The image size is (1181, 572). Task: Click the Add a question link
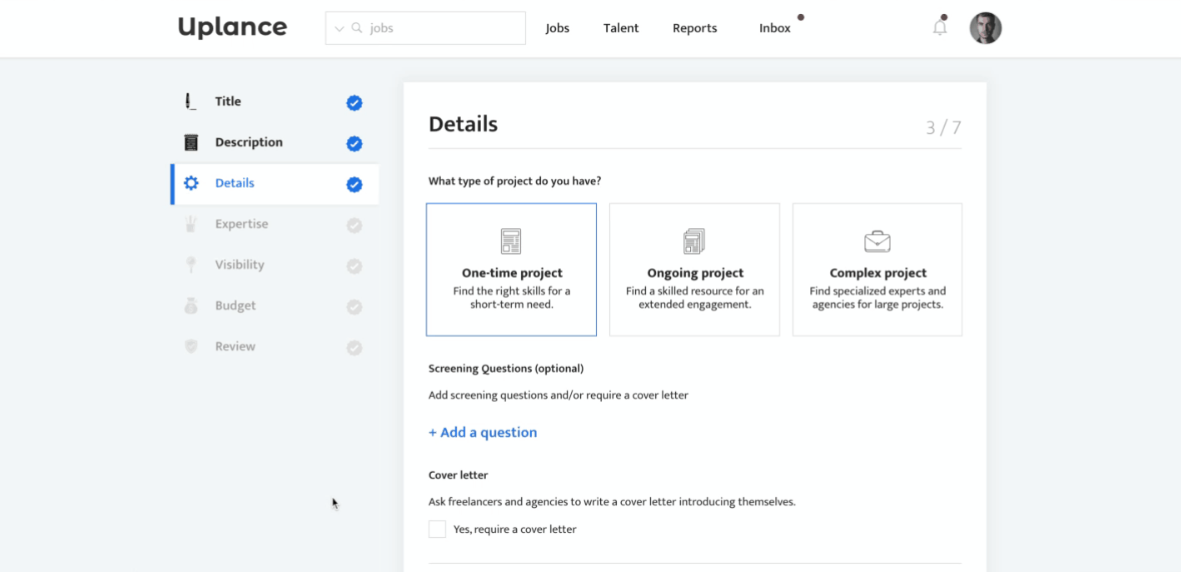pyautogui.click(x=483, y=432)
